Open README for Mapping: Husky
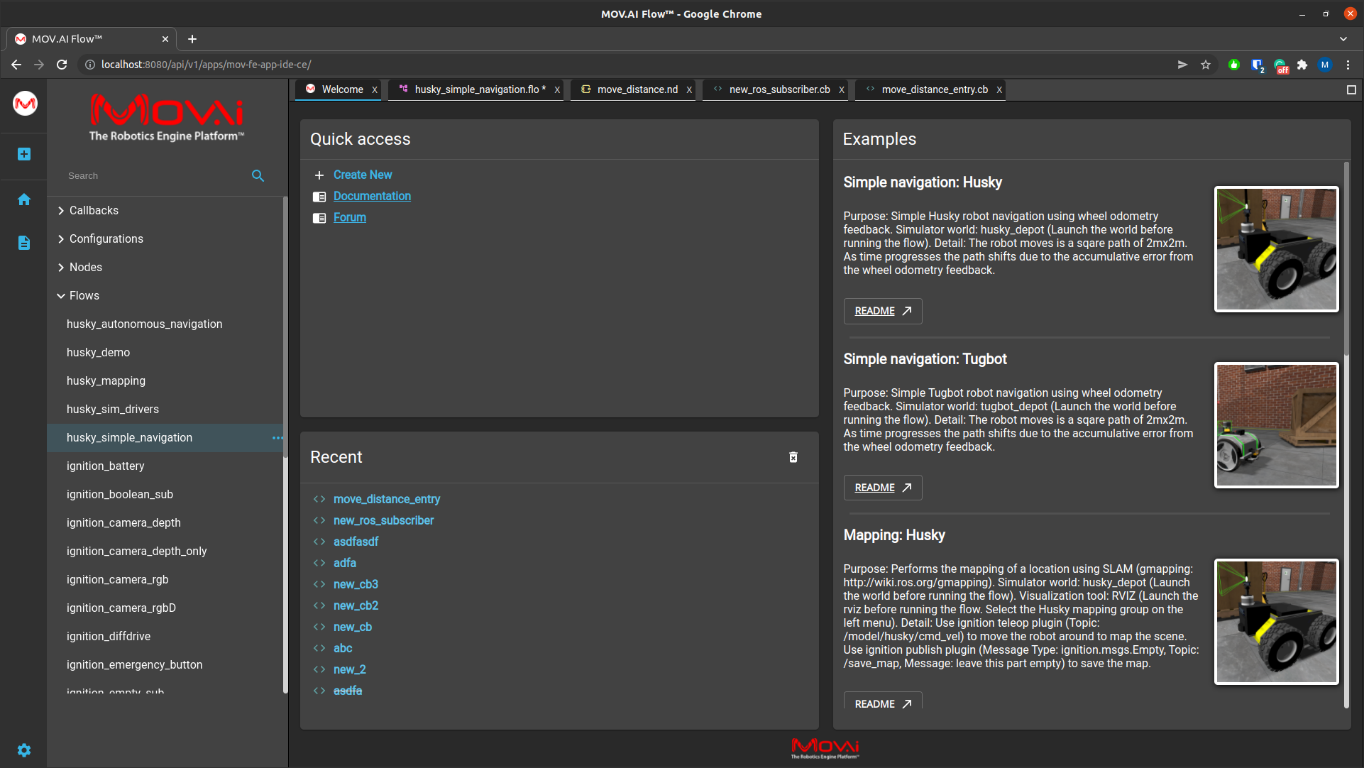 pos(883,703)
